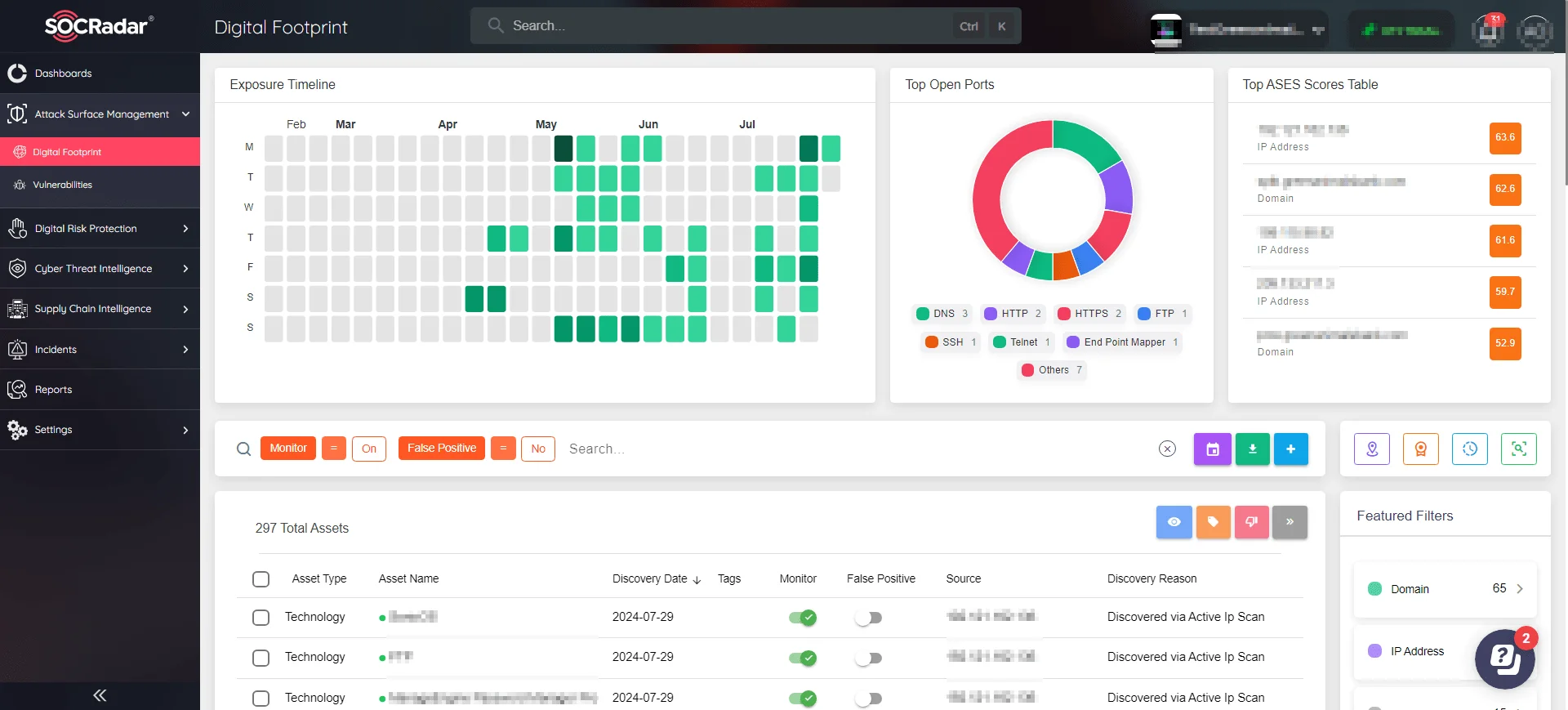Expand Supply Chain Intelligence chevron
Screen dimensions: 1568x710
(185, 309)
